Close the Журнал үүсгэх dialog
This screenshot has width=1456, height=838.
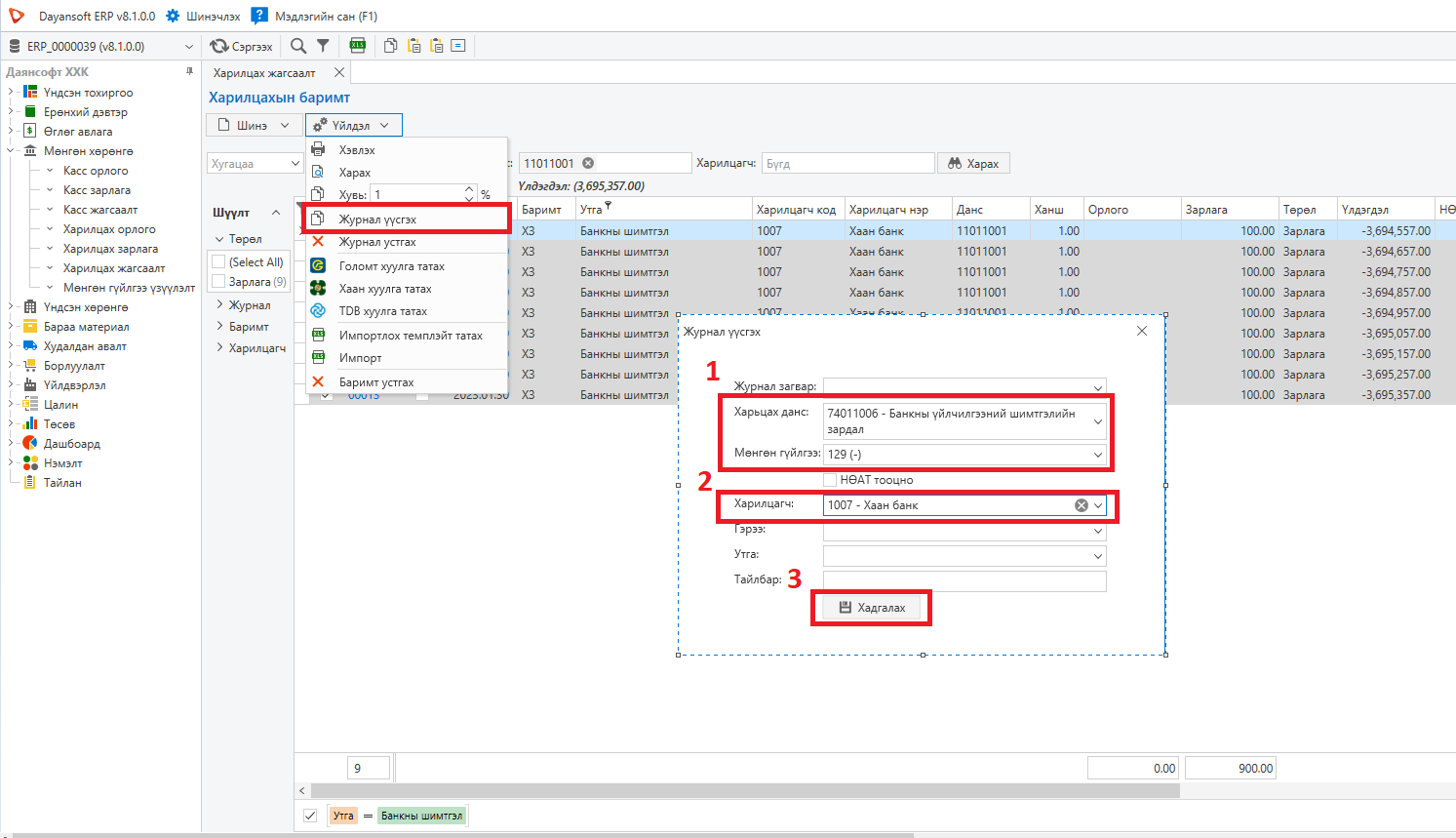1142,332
